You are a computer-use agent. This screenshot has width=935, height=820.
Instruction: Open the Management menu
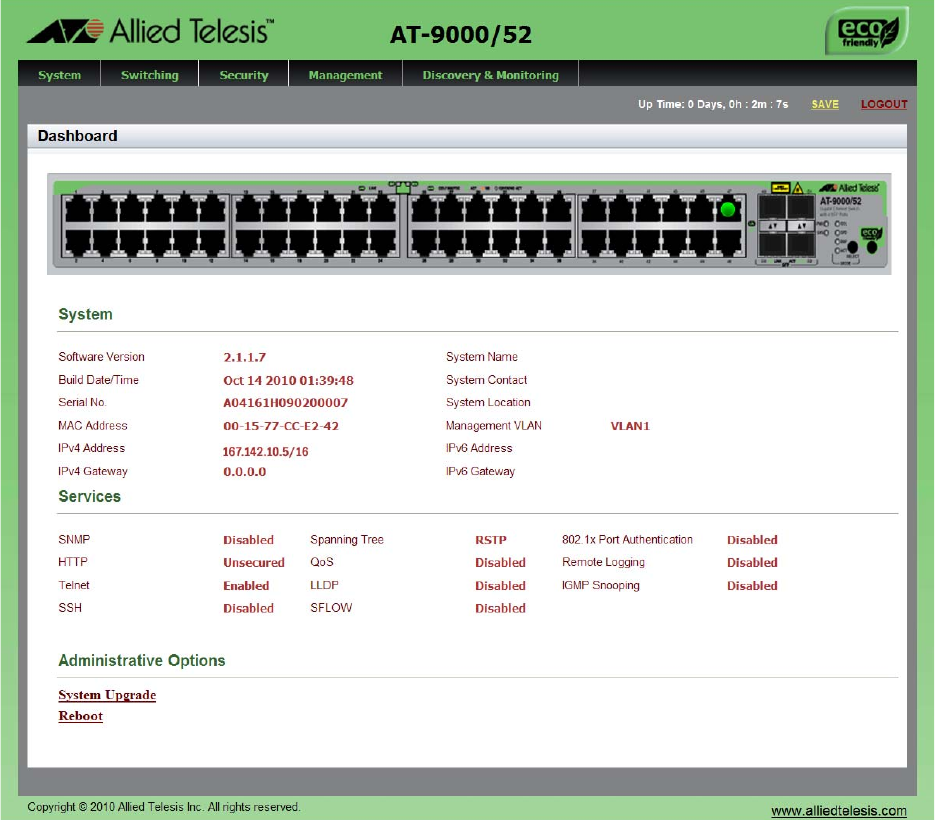pyautogui.click(x=345, y=75)
